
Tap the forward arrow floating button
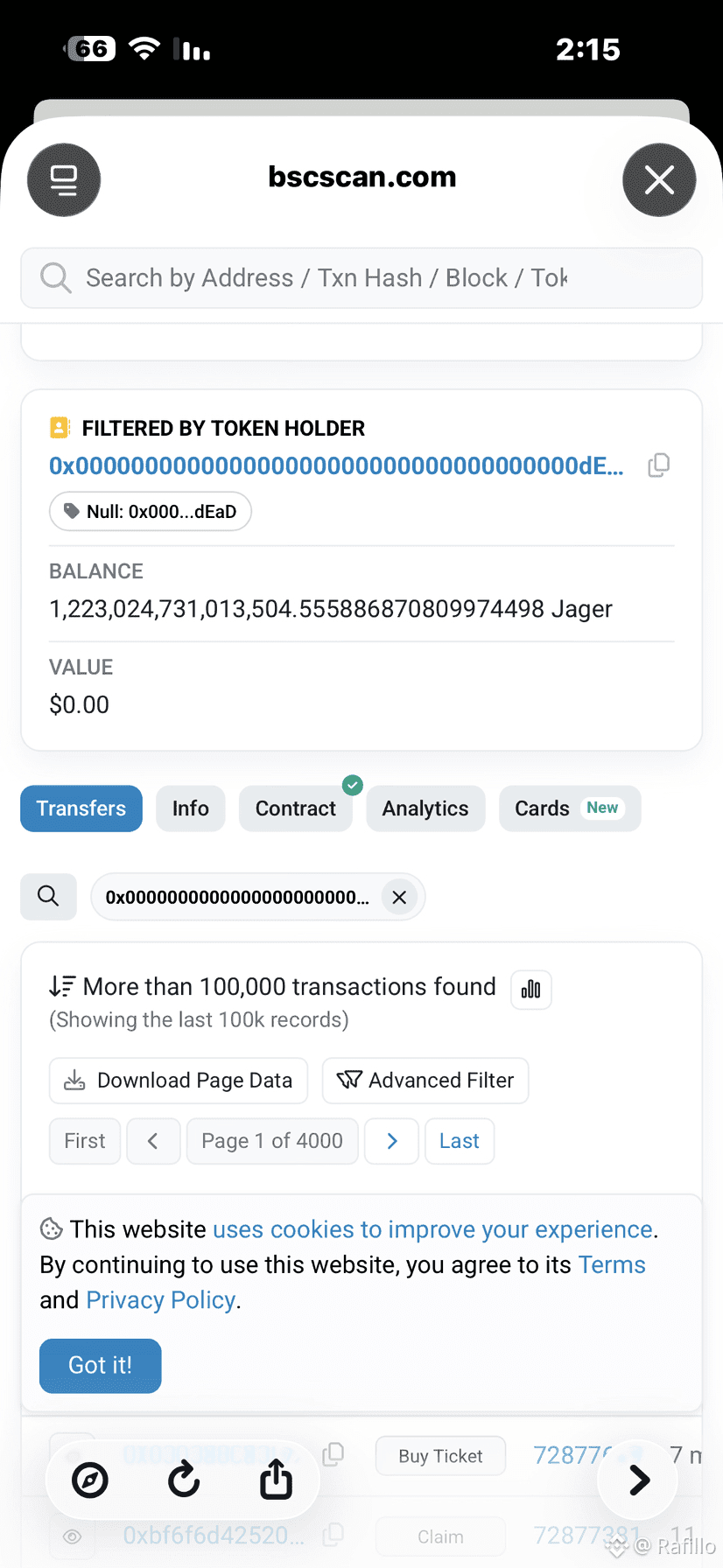[639, 1480]
